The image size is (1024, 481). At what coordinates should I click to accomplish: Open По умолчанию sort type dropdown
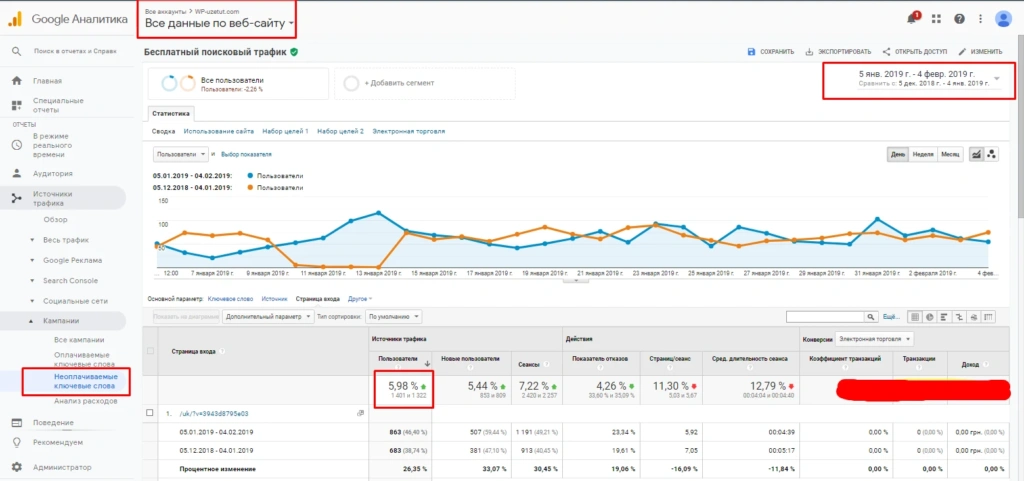394,317
